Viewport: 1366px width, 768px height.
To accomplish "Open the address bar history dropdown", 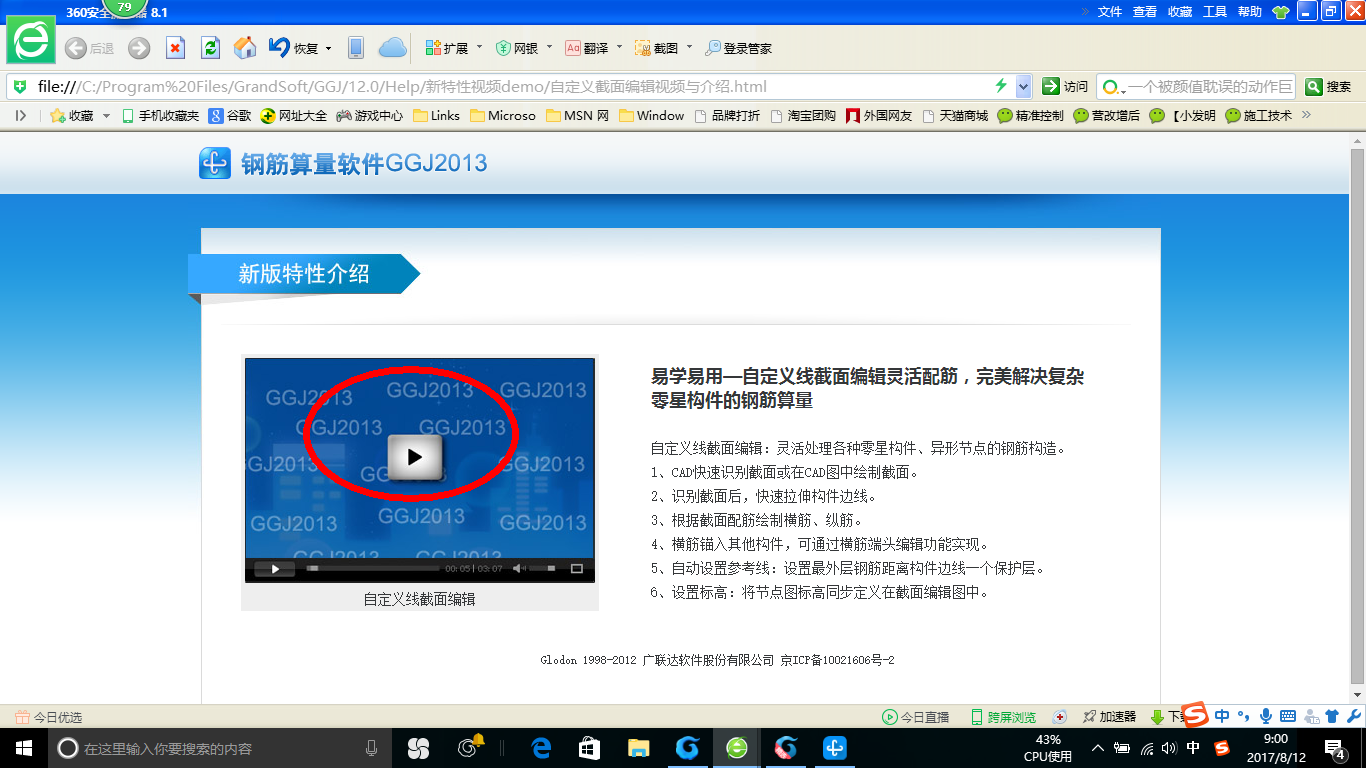I will 1023,86.
